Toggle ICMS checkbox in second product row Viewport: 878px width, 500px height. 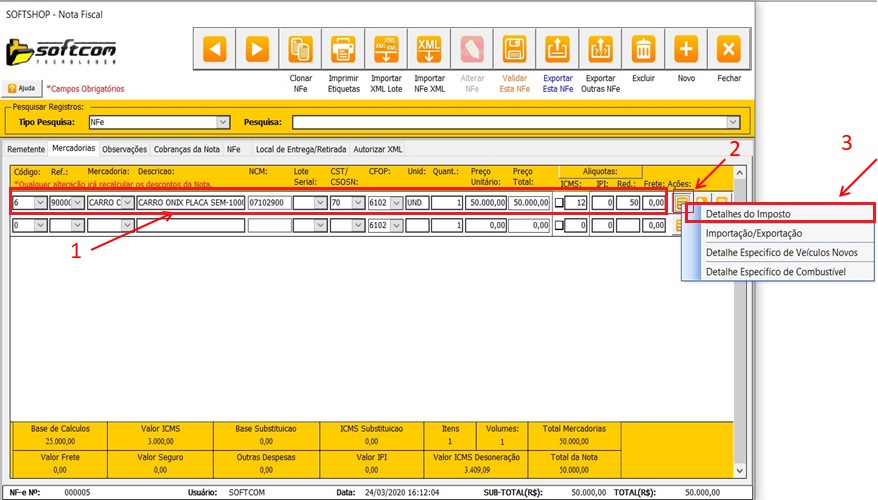pyautogui.click(x=558, y=226)
